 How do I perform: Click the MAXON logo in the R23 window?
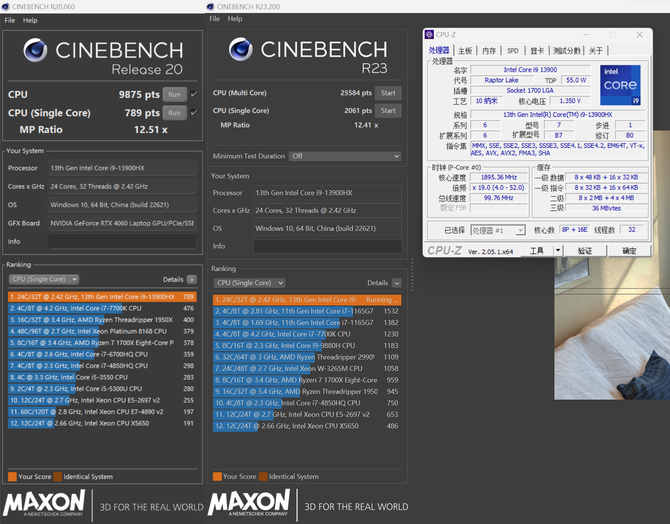pyautogui.click(x=249, y=502)
